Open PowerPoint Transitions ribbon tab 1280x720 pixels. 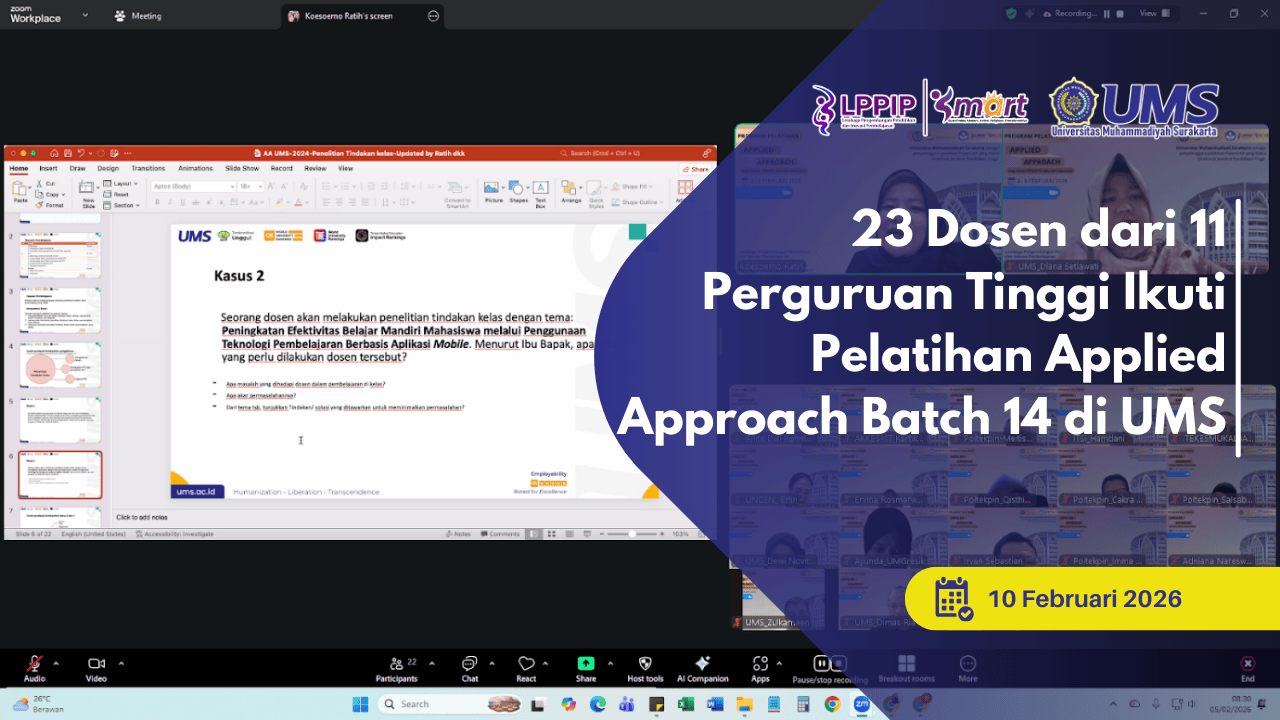[148, 168]
